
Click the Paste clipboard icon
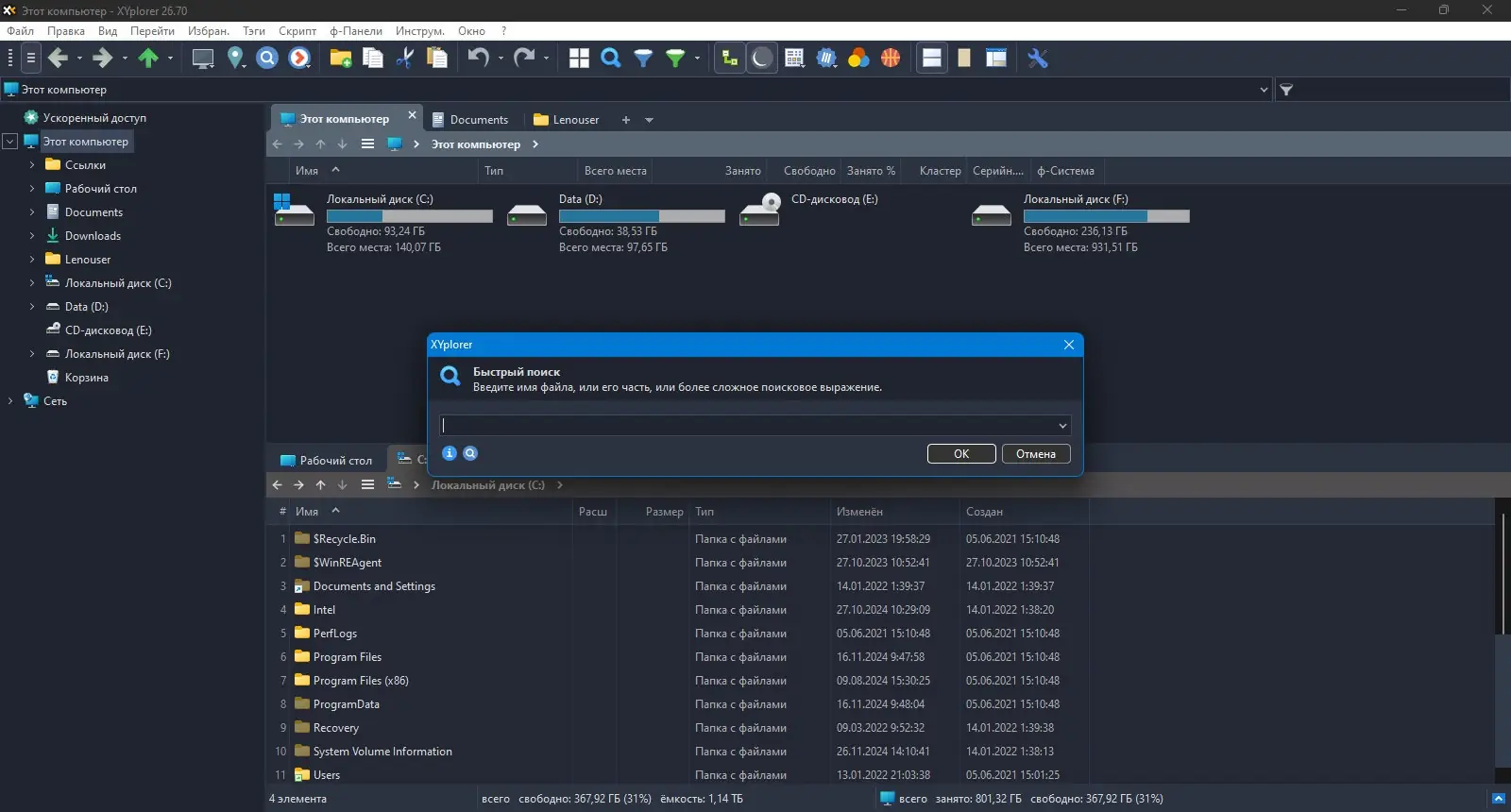tap(437, 59)
